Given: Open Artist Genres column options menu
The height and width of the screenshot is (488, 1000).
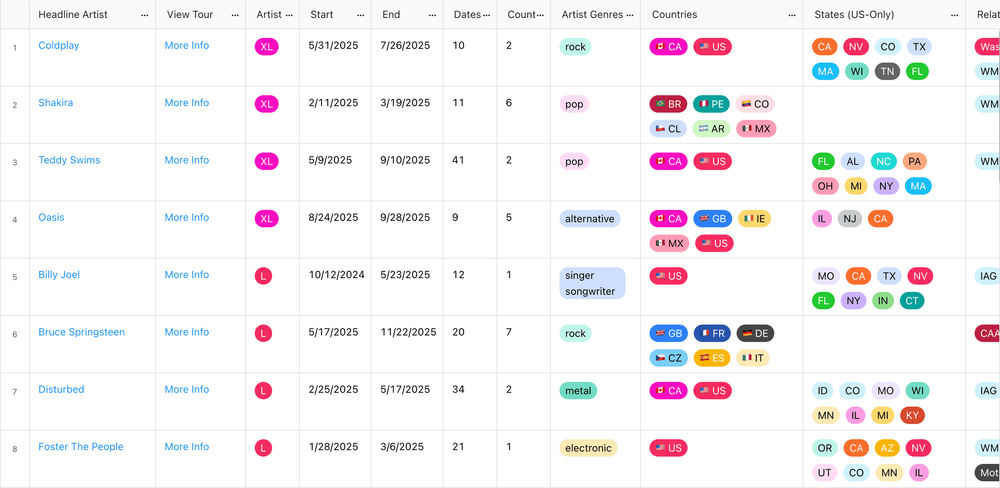Looking at the screenshot, I should 630,15.
